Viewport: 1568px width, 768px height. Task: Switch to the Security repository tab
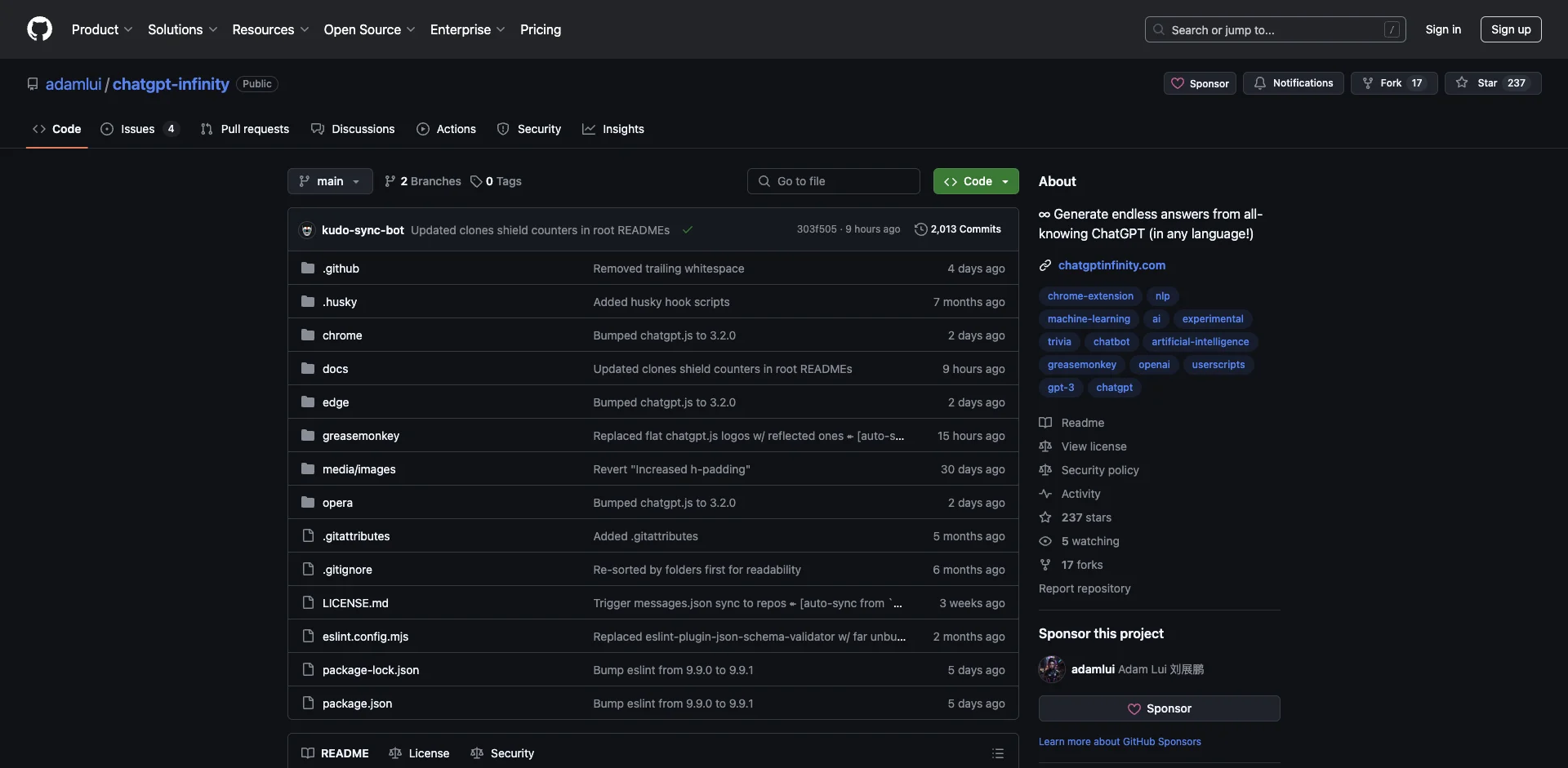(529, 129)
